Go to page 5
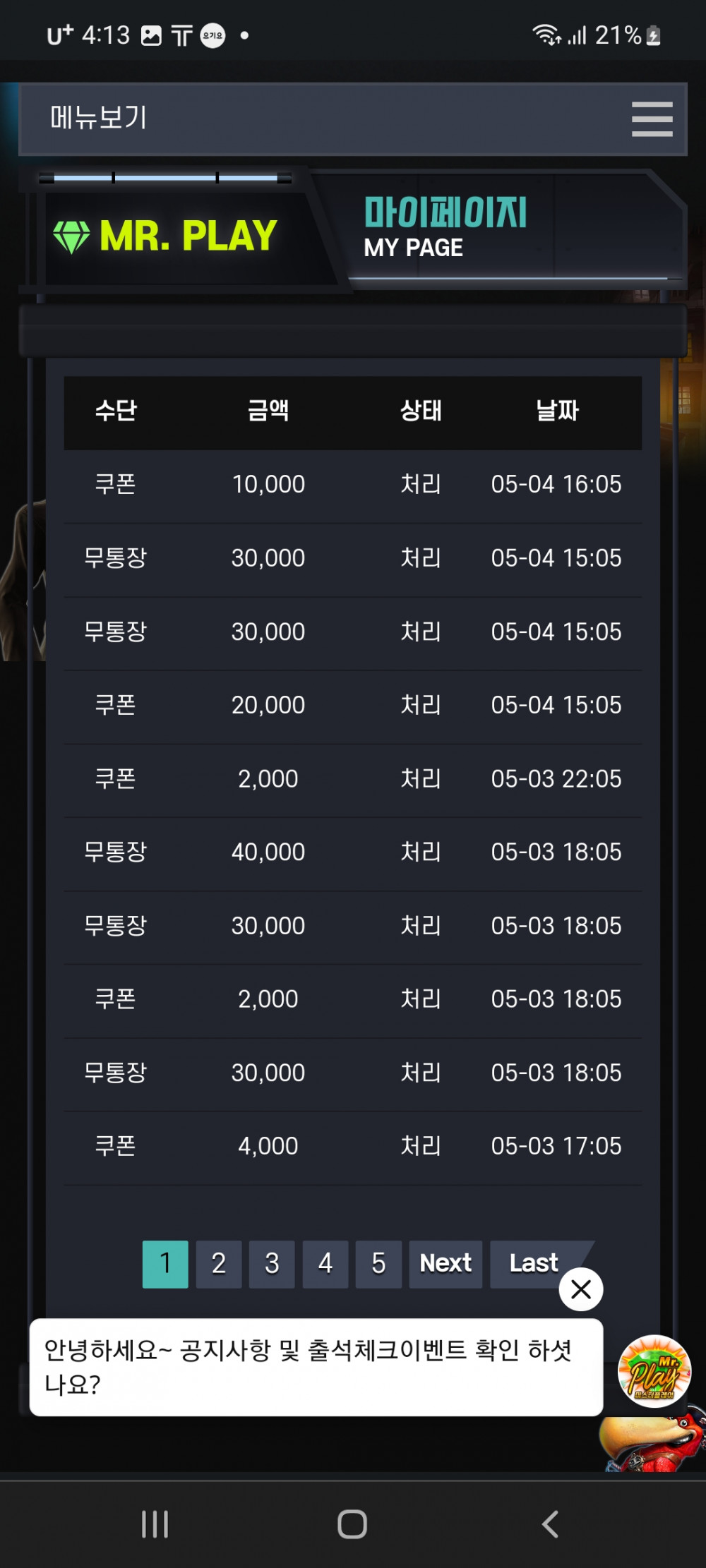This screenshot has height=1568, width=706. [378, 1264]
